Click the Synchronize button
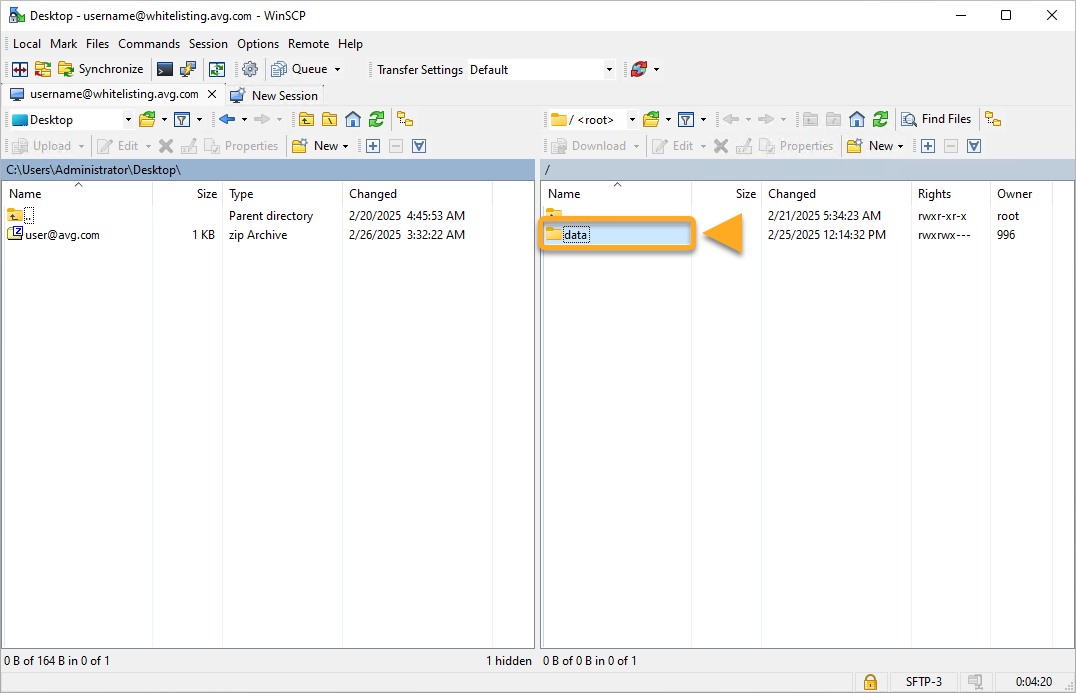This screenshot has height=693, width=1076. pyautogui.click(x=101, y=69)
